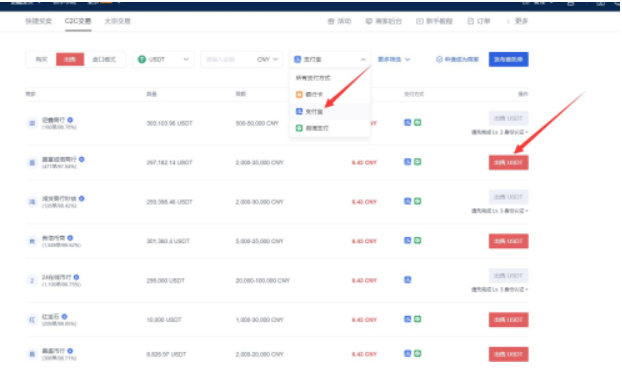Choose 微信支付 from payment dropdown
The width and height of the screenshot is (622, 385).
(330, 128)
